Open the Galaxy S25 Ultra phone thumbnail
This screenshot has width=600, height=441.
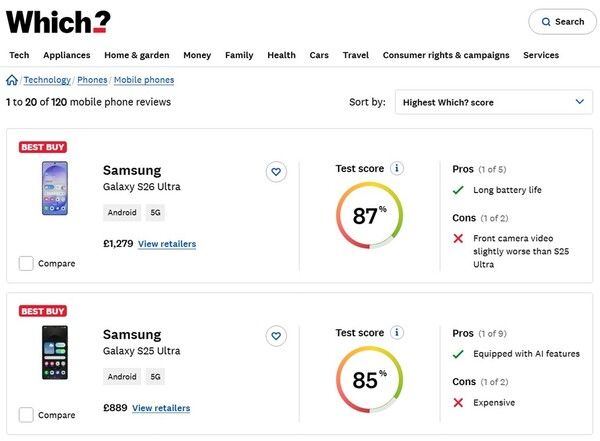click(54, 352)
